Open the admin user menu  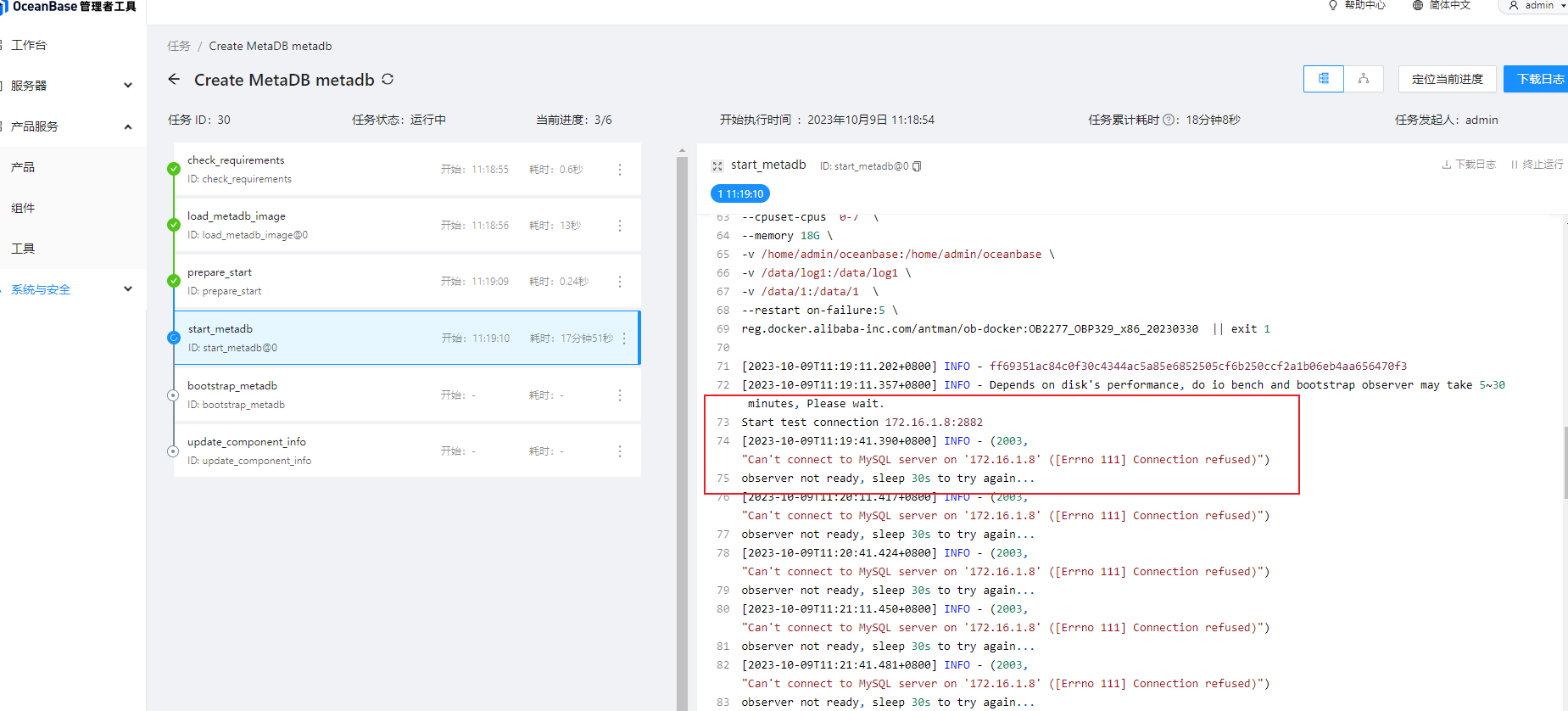[1537, 5]
